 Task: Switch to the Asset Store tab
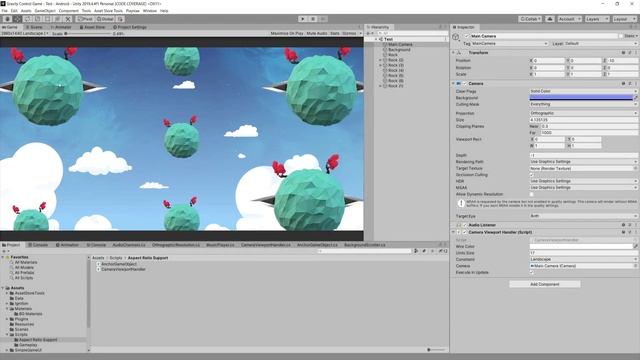(92, 27)
